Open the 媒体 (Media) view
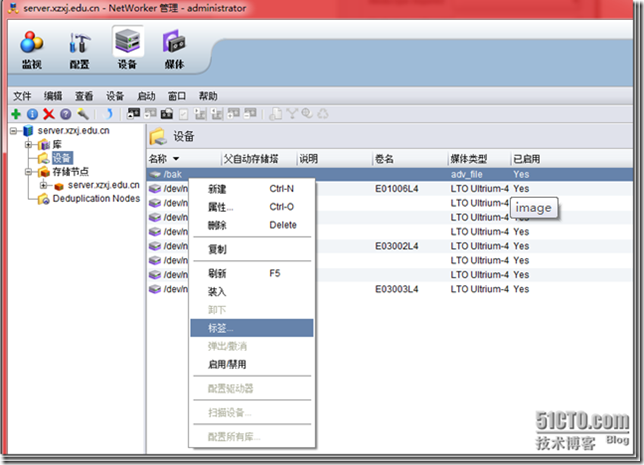Viewport: 644px width, 465px height. (174, 49)
